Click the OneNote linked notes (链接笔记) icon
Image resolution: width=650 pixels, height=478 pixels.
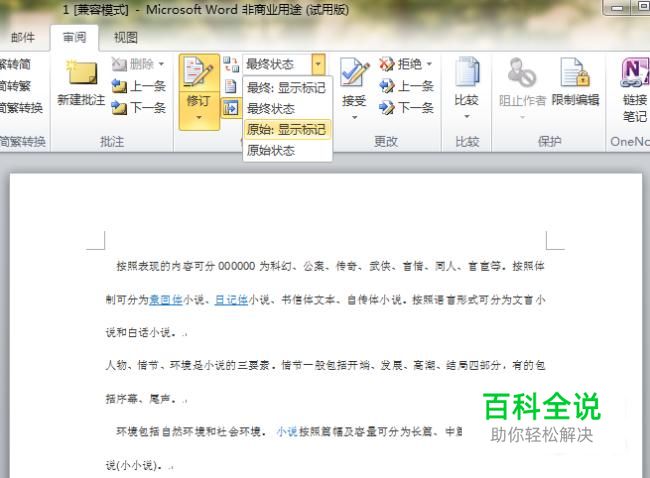coord(634,73)
